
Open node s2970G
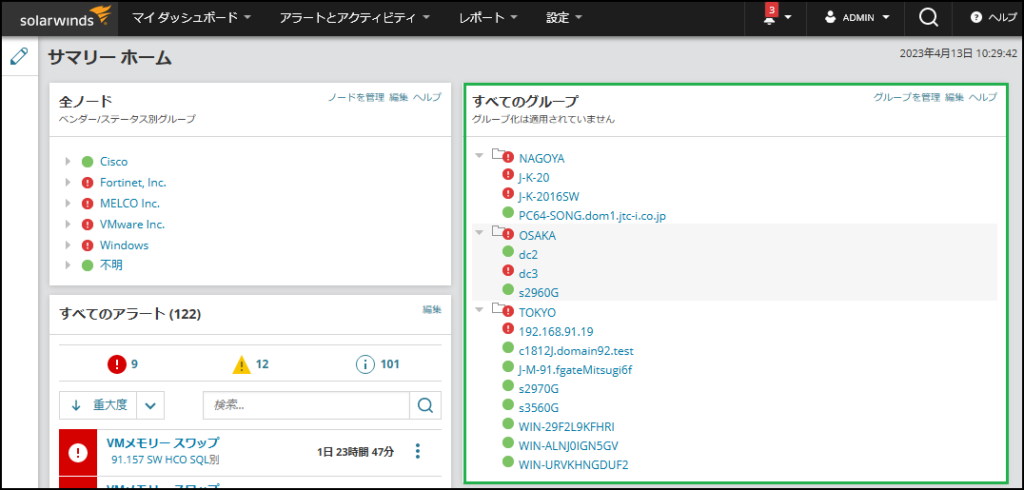click(538, 389)
